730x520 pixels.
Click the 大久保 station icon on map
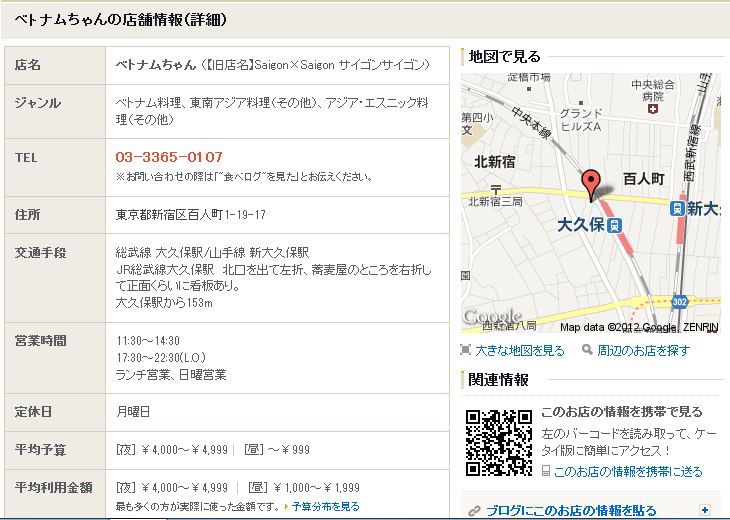pos(616,225)
